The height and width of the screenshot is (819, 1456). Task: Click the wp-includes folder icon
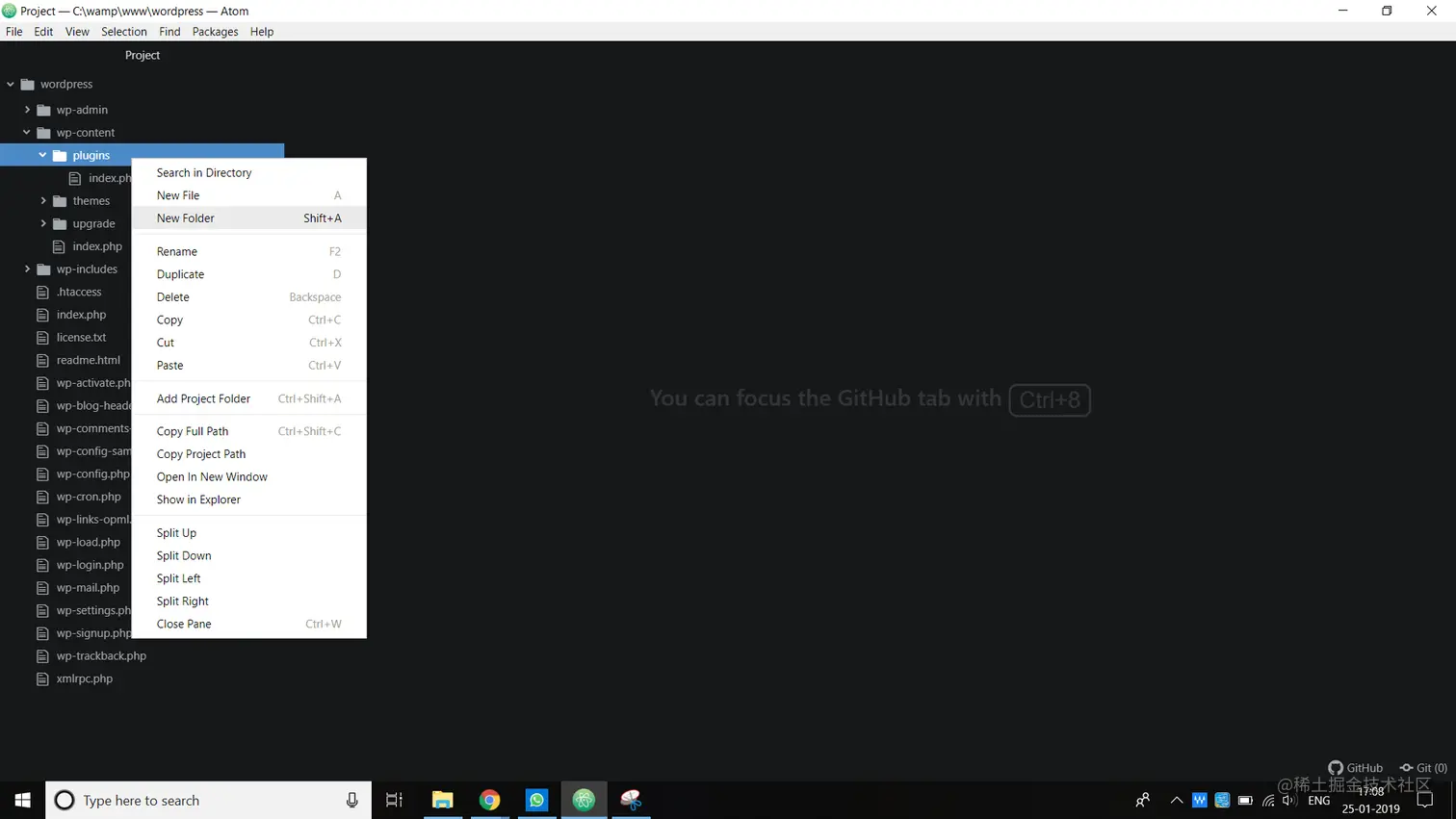43,269
